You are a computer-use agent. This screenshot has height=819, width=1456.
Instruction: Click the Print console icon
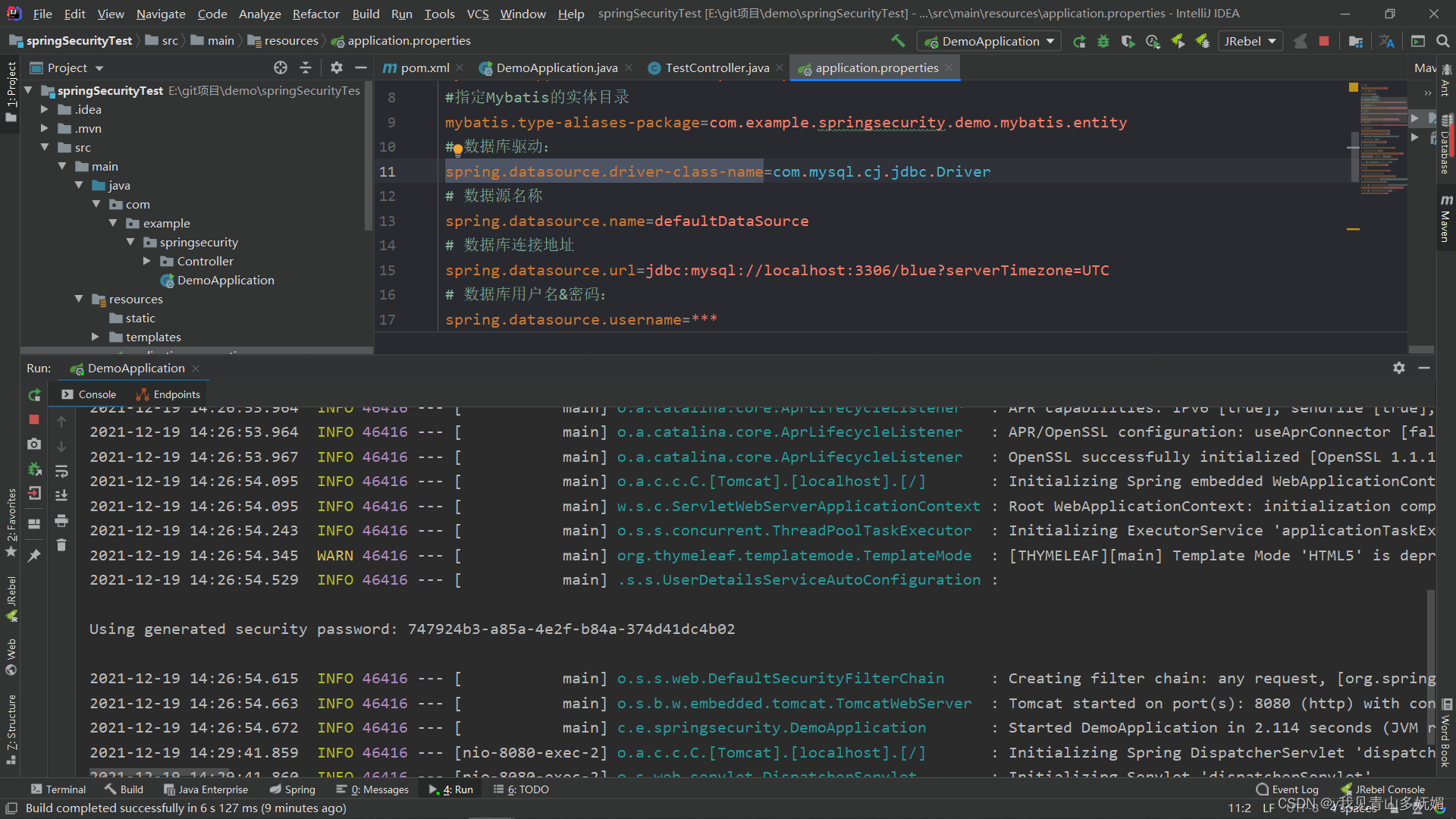pos(61,520)
